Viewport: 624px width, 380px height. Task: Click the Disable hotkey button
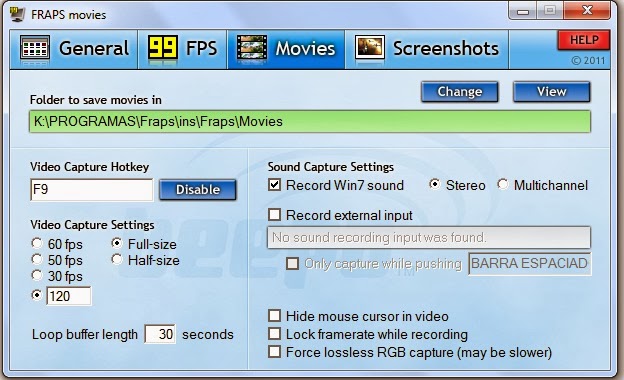point(198,190)
